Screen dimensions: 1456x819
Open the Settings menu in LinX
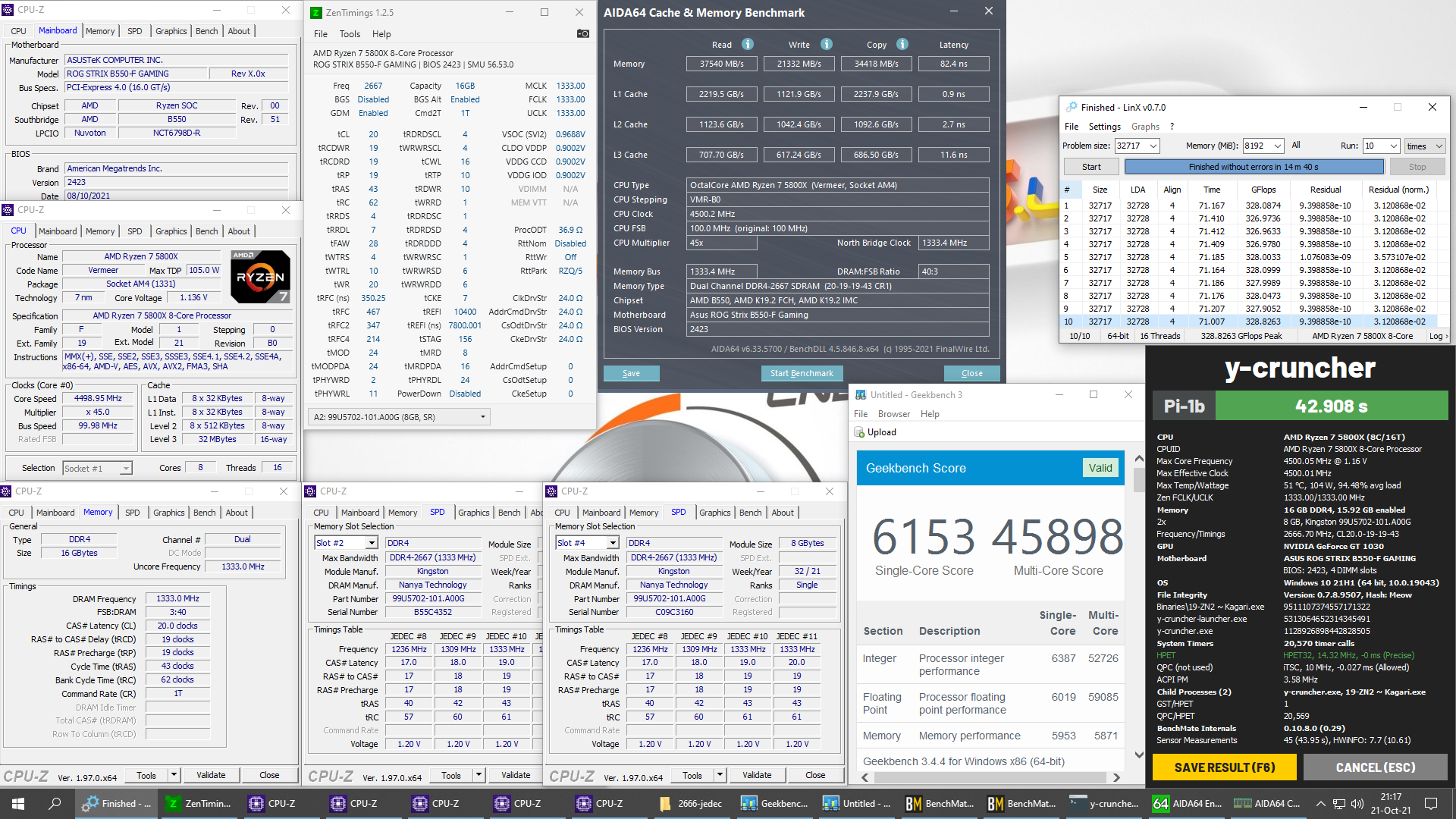click(x=1104, y=127)
